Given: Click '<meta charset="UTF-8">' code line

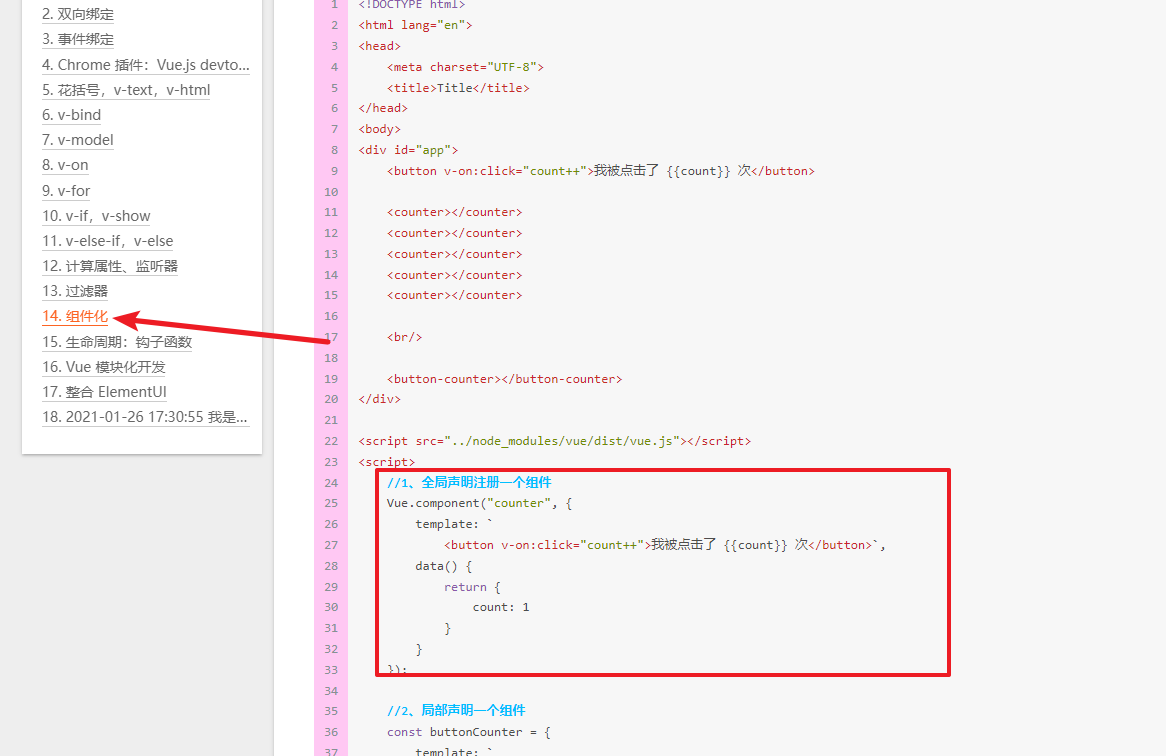Looking at the screenshot, I should [466, 67].
